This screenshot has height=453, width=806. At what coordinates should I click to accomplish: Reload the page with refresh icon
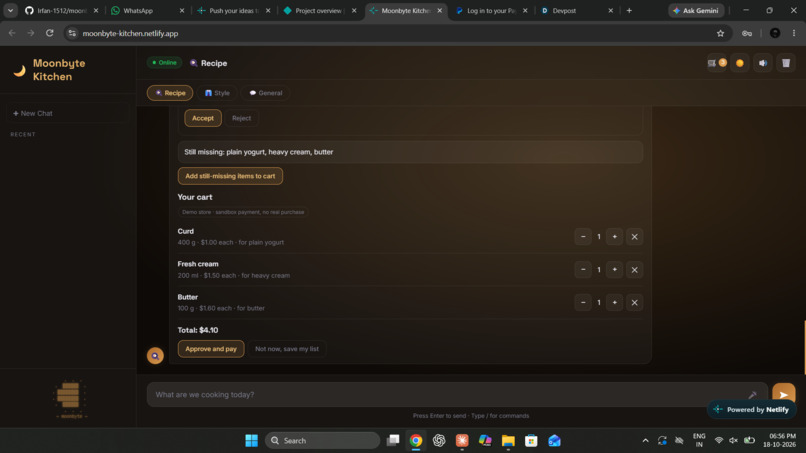[x=50, y=33]
